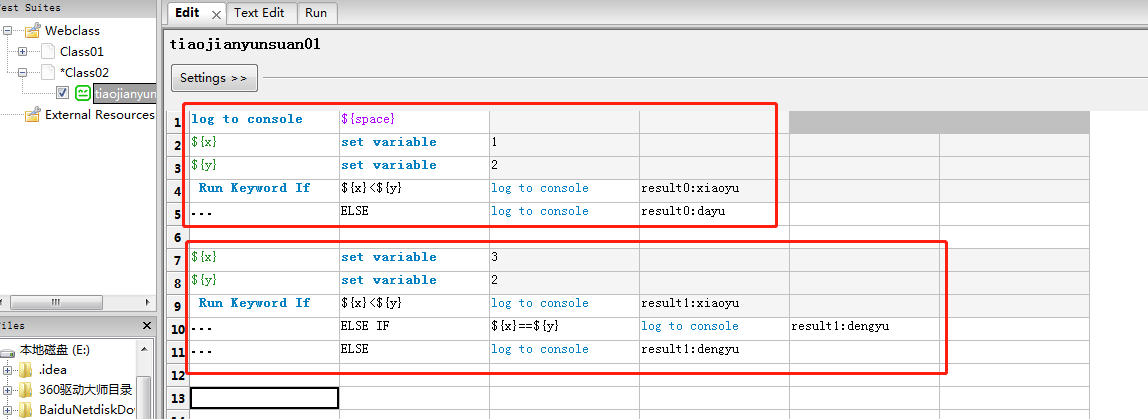Screen dimensions: 1148x419
Task: Expand the 360驱动大师目录 folder node
Action: point(7,390)
